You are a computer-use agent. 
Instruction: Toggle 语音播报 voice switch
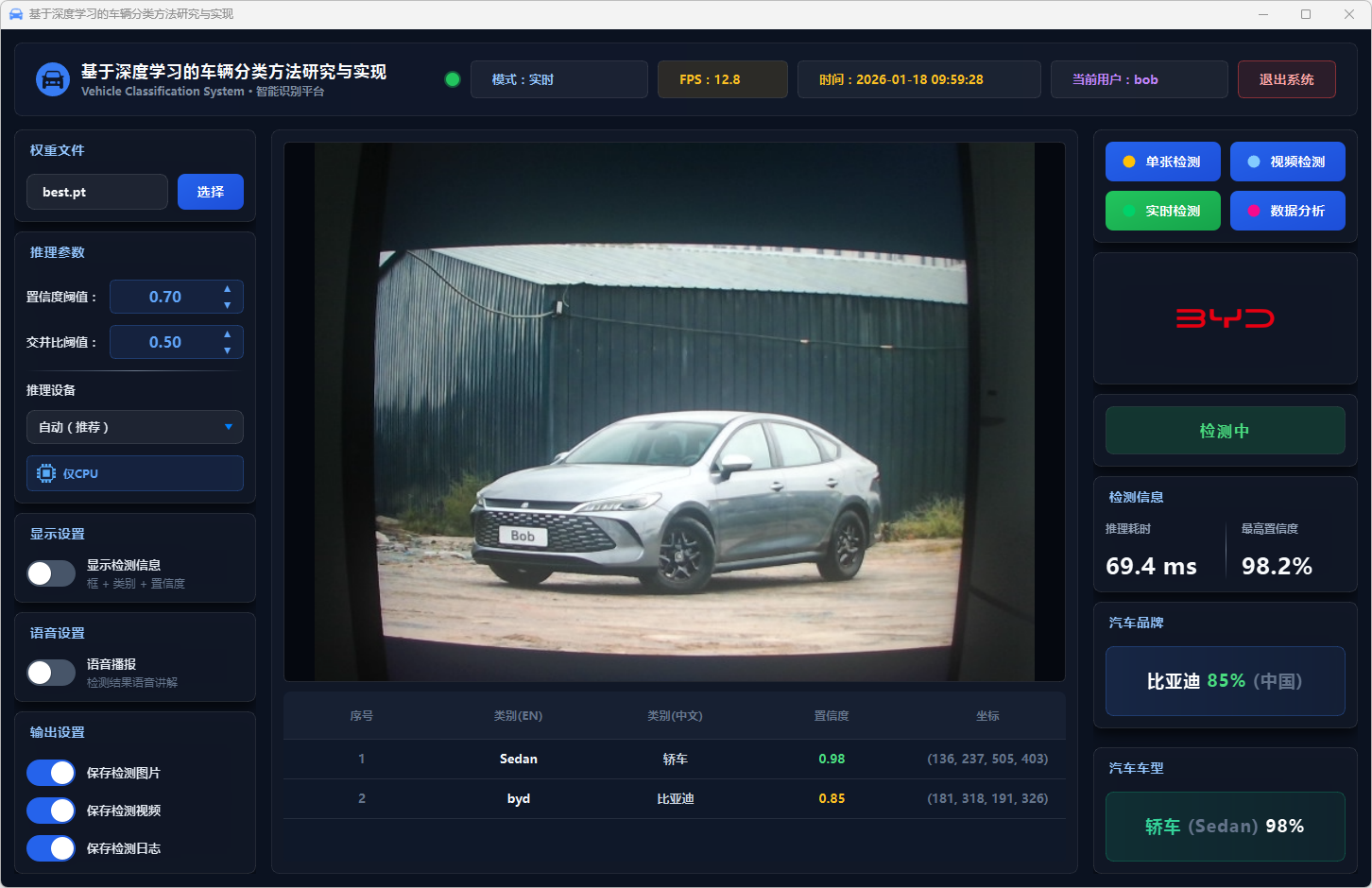[x=51, y=673]
